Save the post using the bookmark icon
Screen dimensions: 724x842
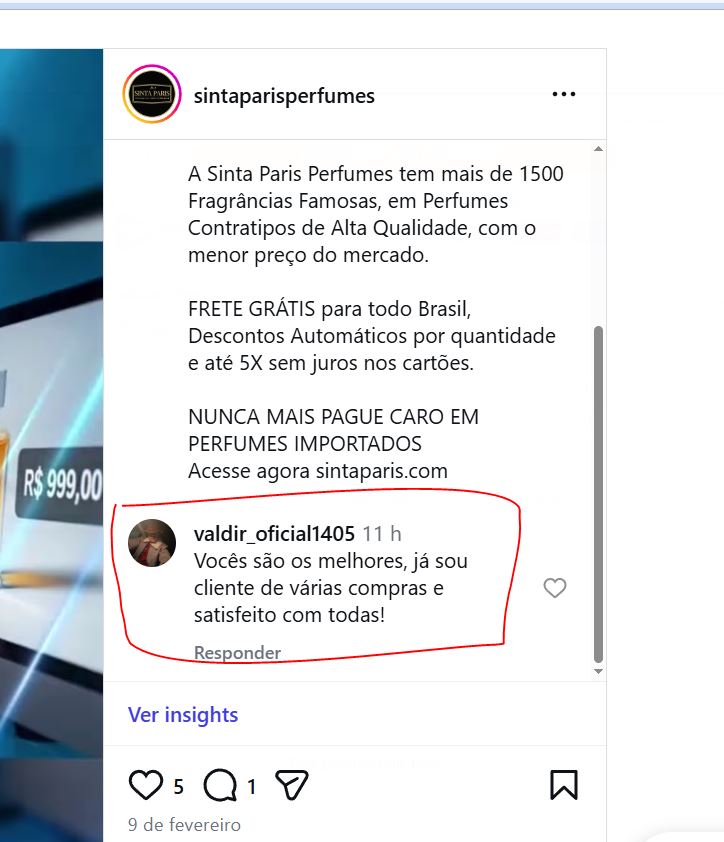tap(563, 785)
